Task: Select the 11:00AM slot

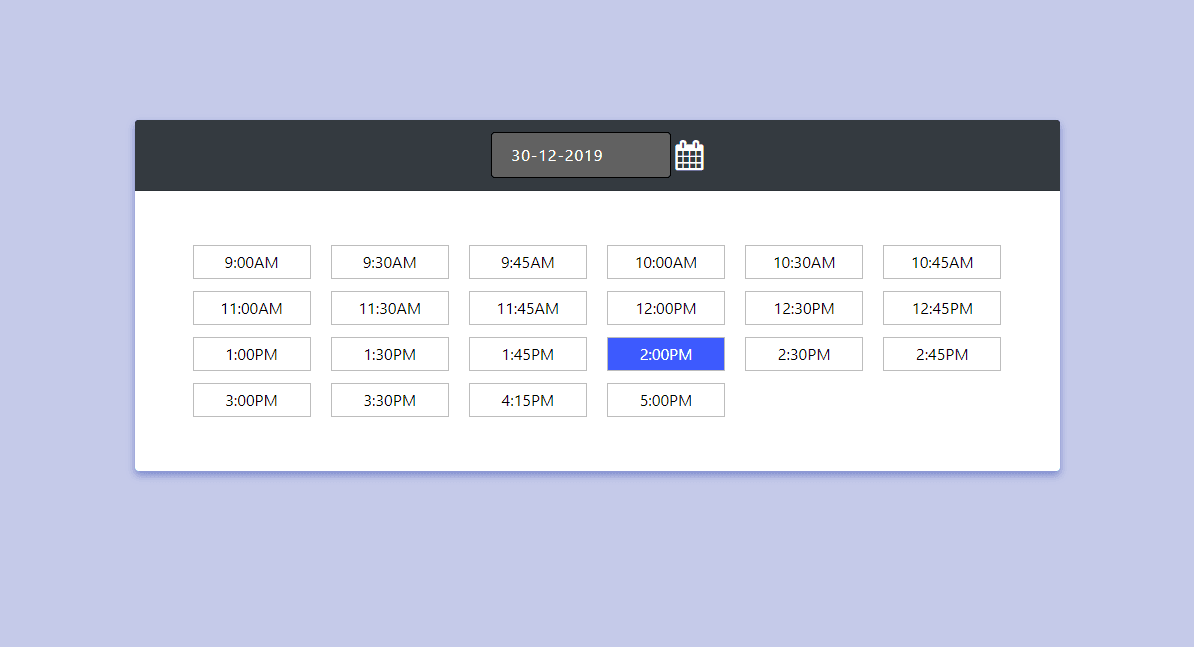Action: (252, 308)
